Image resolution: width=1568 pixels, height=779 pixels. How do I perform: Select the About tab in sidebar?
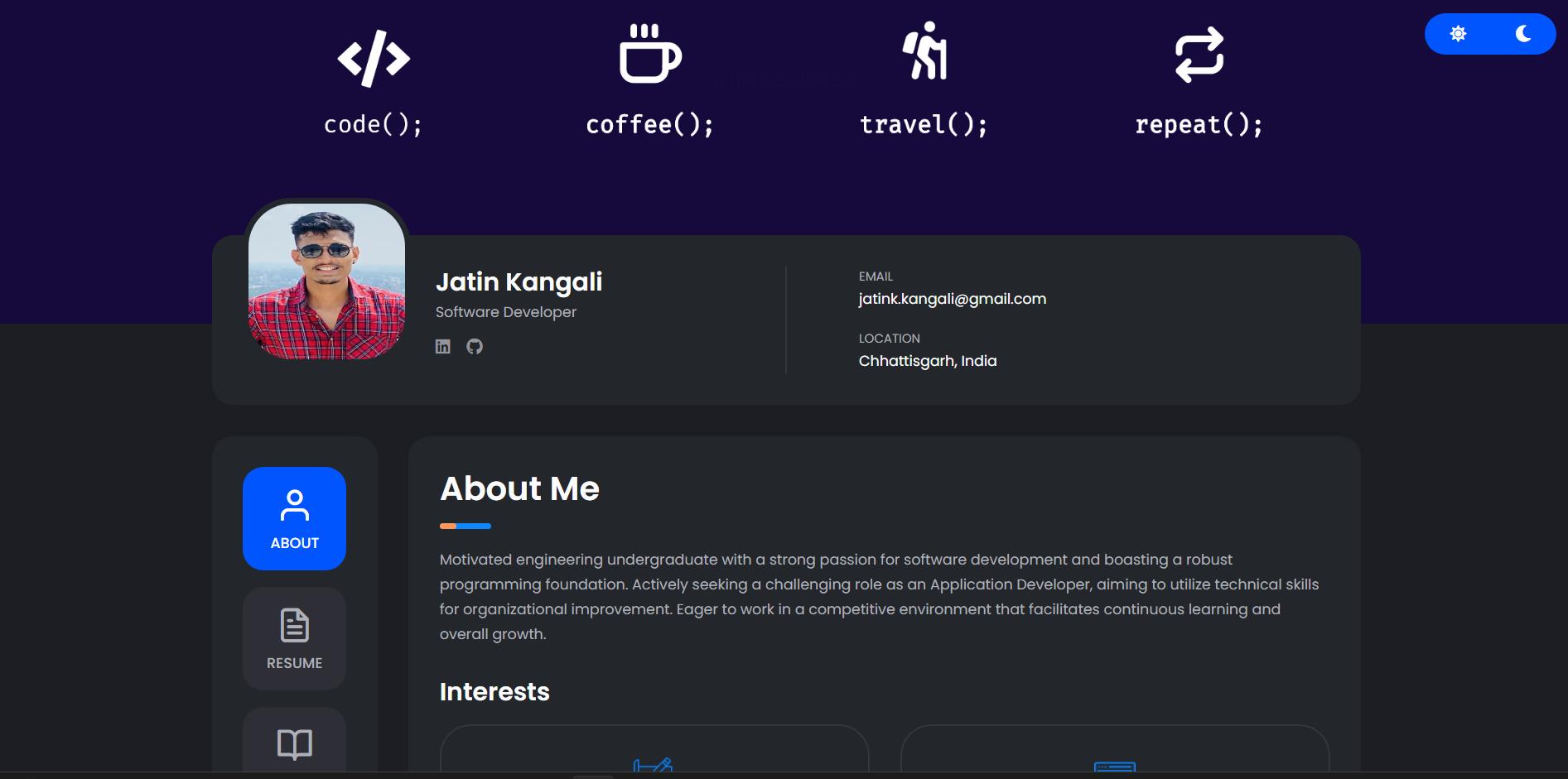(x=294, y=519)
